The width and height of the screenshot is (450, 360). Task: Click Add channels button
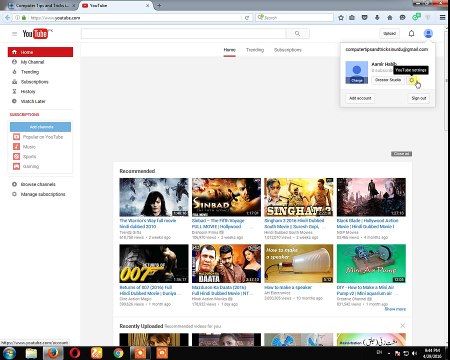(x=40, y=127)
